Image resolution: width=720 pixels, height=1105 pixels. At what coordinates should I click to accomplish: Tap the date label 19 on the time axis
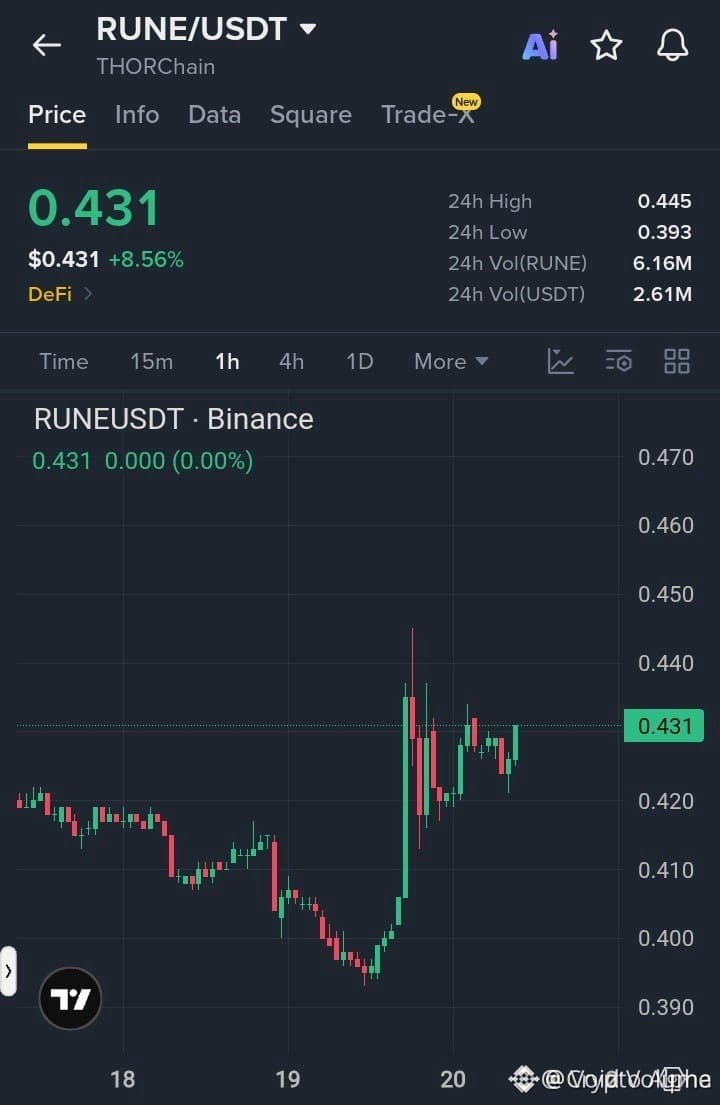coord(287,1079)
